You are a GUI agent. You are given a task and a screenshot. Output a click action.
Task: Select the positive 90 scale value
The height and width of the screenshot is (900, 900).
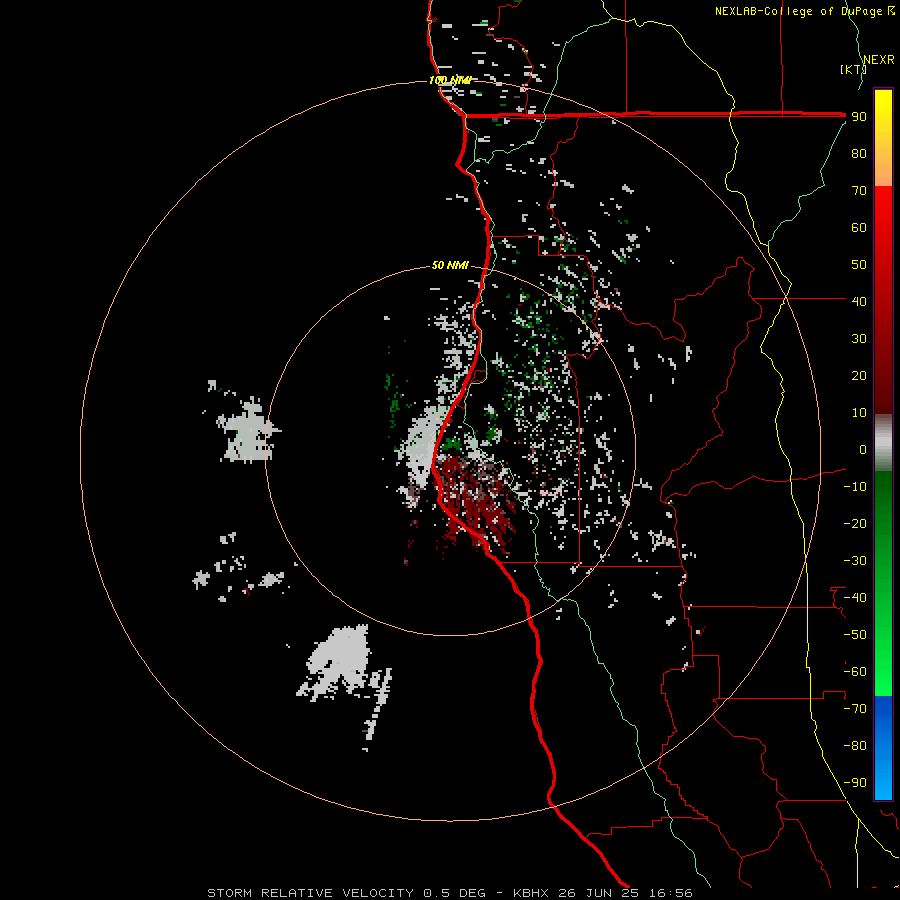pyautogui.click(x=859, y=117)
